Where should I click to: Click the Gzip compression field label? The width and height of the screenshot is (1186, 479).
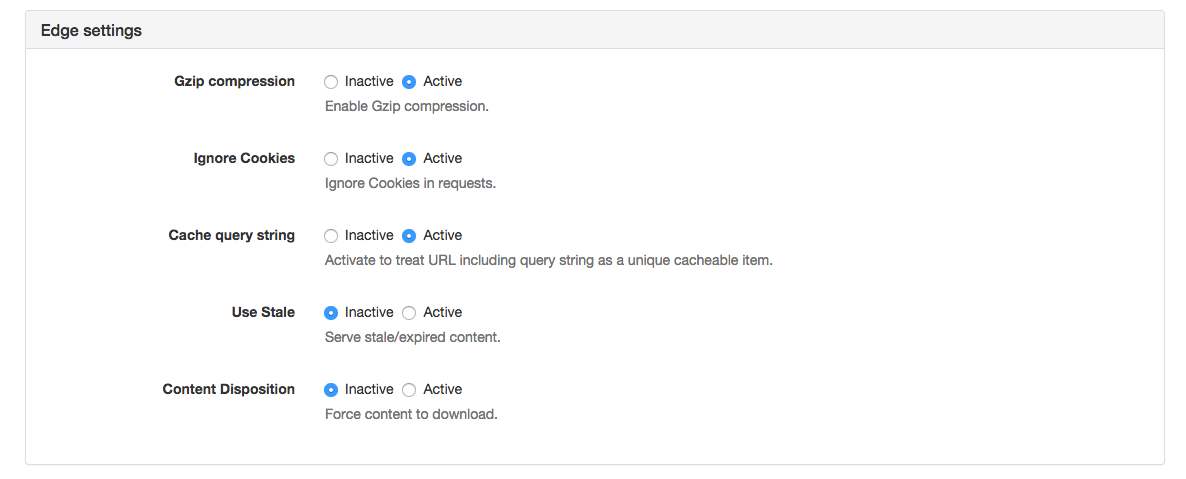[x=234, y=82]
